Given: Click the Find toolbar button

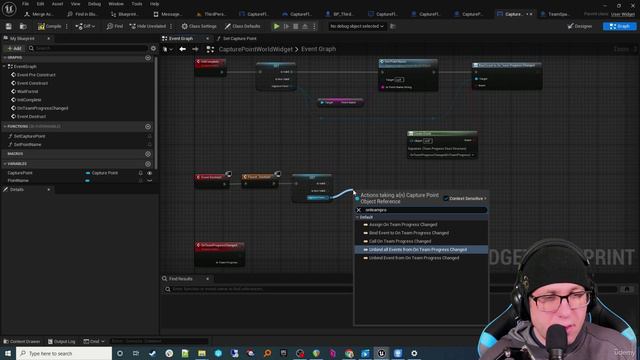Looking at the screenshot, I should [115, 26].
